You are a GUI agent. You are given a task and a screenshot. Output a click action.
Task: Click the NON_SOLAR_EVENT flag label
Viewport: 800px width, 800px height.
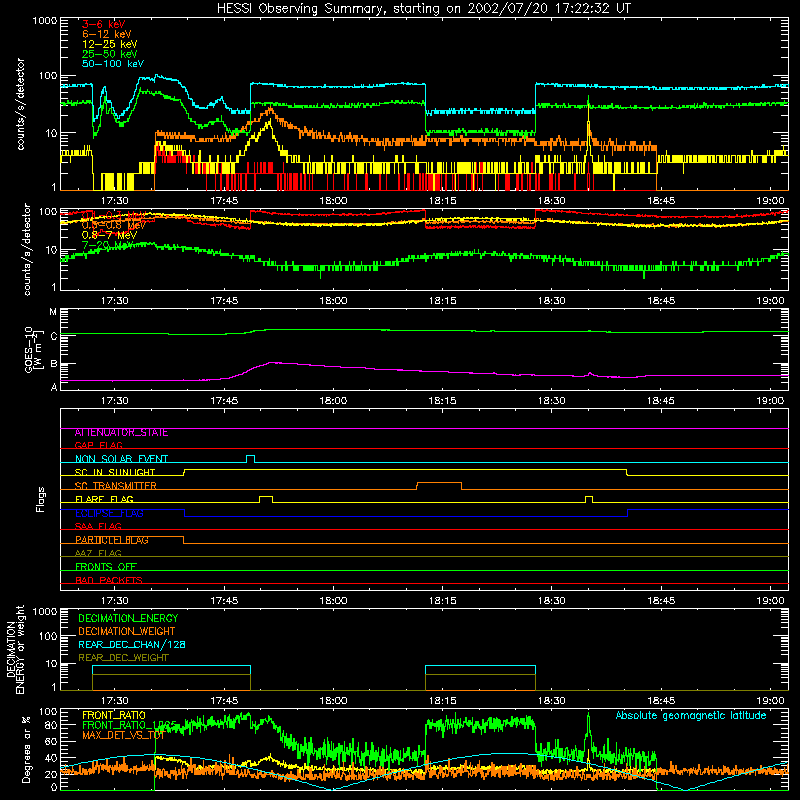coord(121,459)
